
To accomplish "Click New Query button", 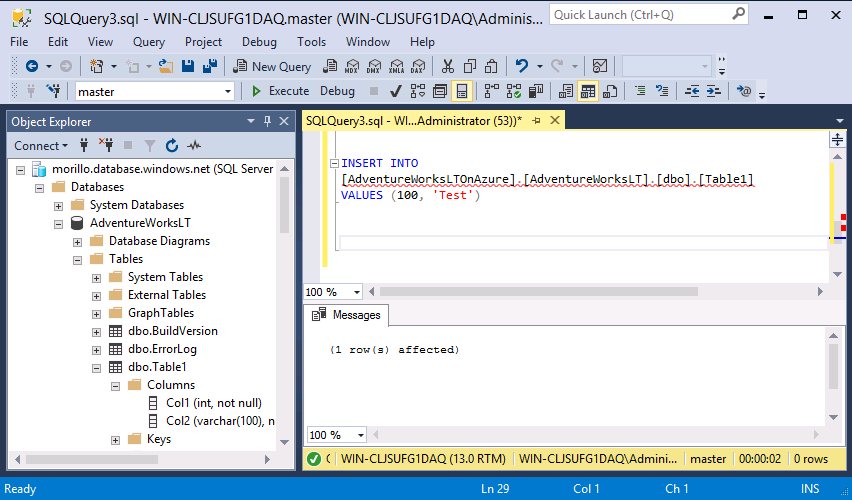I will click(272, 66).
